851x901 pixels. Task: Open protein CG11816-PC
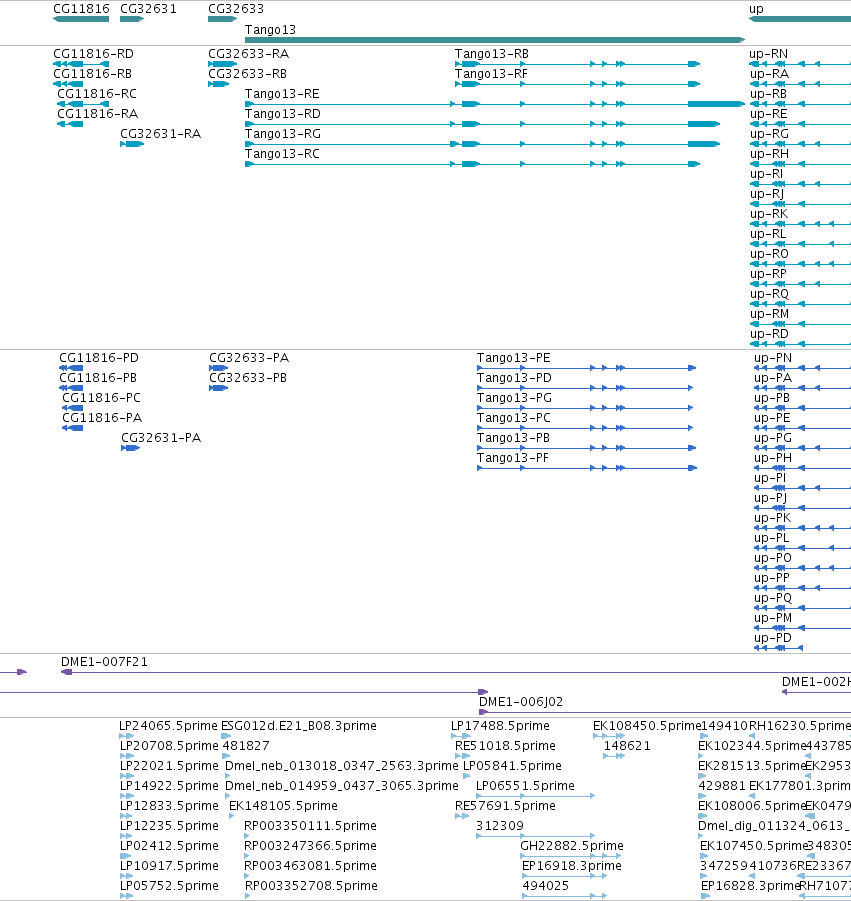[101, 398]
